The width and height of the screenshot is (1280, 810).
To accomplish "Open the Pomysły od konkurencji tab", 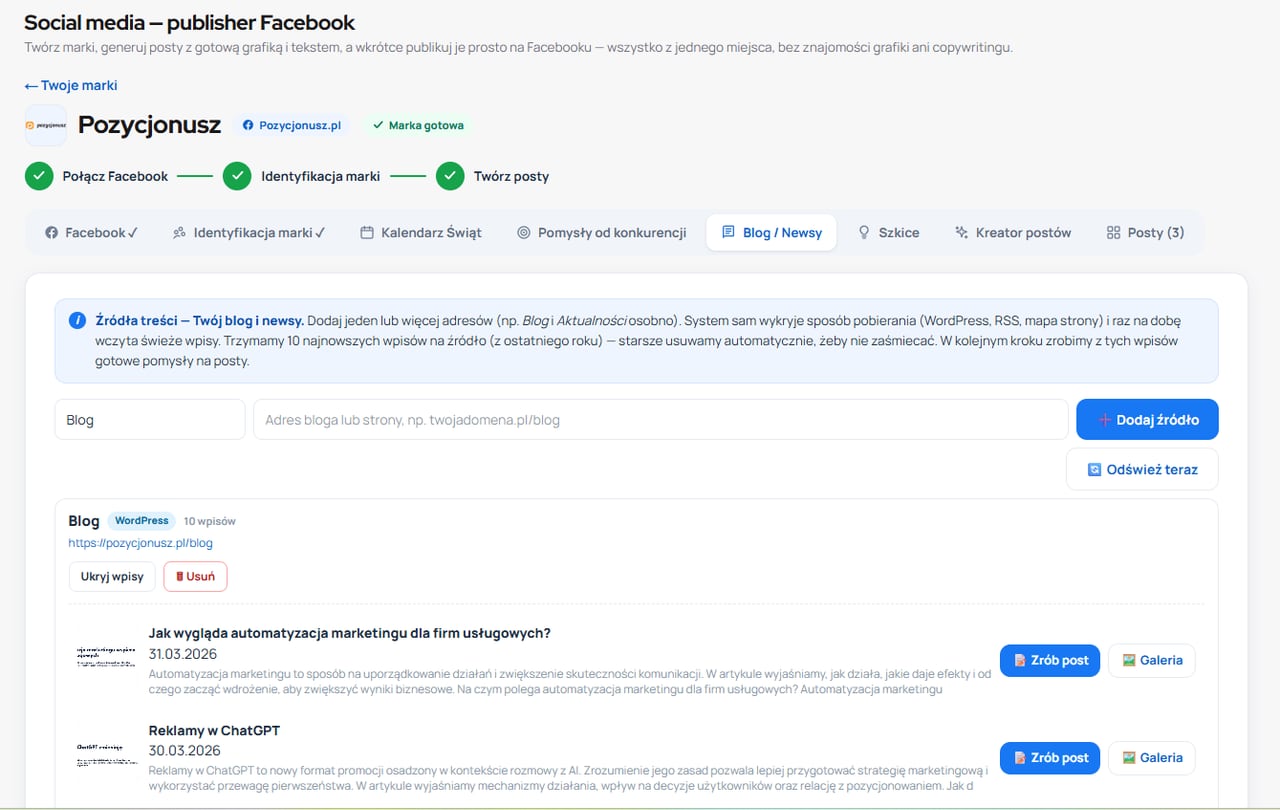I will (601, 232).
